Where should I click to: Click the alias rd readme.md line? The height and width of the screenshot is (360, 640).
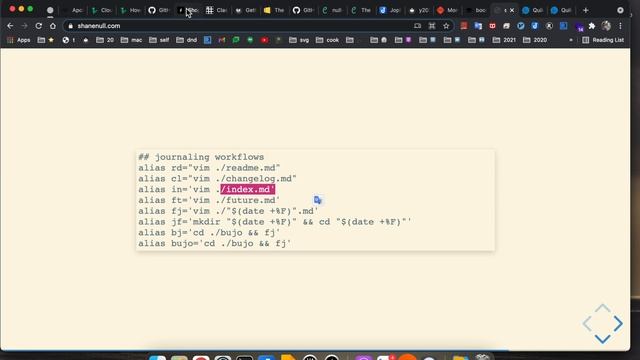pos(209,168)
